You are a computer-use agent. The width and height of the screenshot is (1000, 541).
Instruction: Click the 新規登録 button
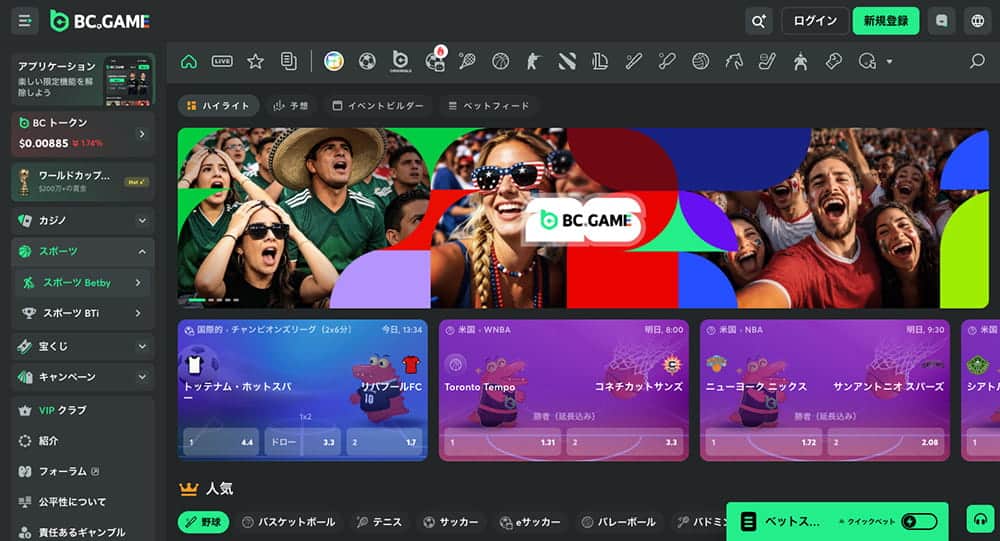pos(886,21)
